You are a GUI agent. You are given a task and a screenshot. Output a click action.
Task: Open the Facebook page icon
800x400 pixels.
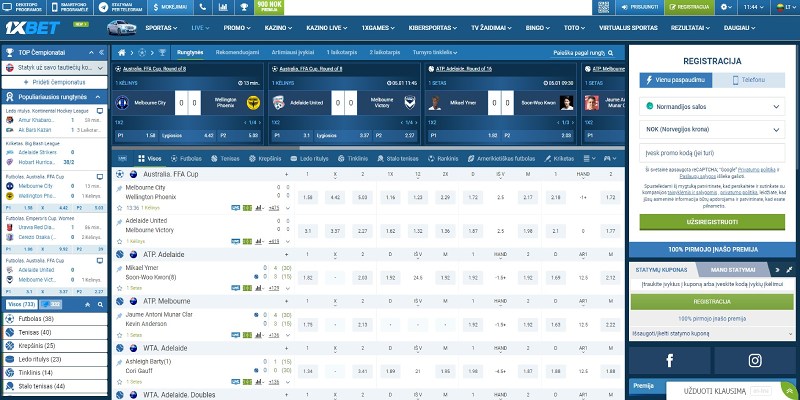[x=669, y=360]
